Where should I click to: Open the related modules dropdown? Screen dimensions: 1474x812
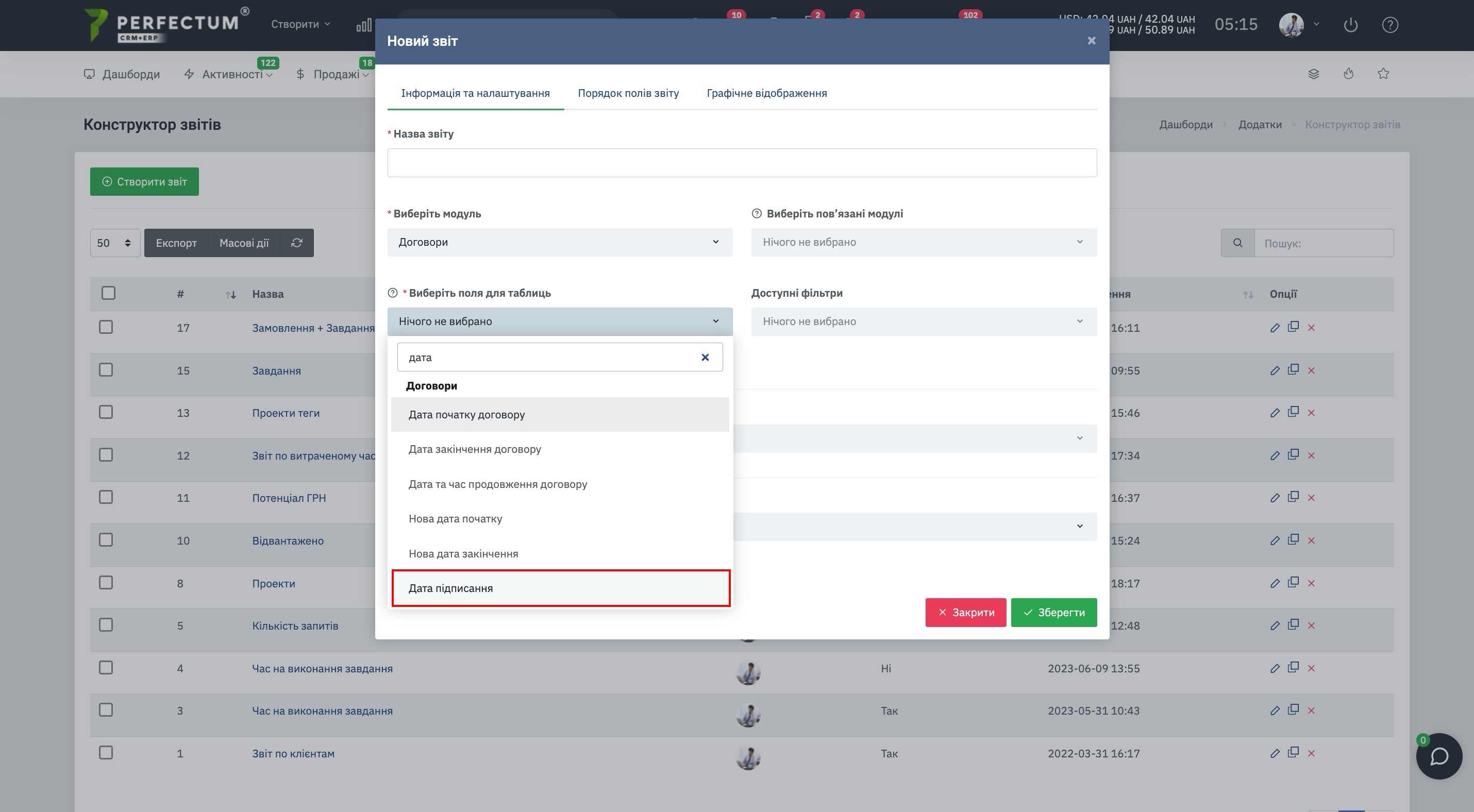click(x=924, y=243)
